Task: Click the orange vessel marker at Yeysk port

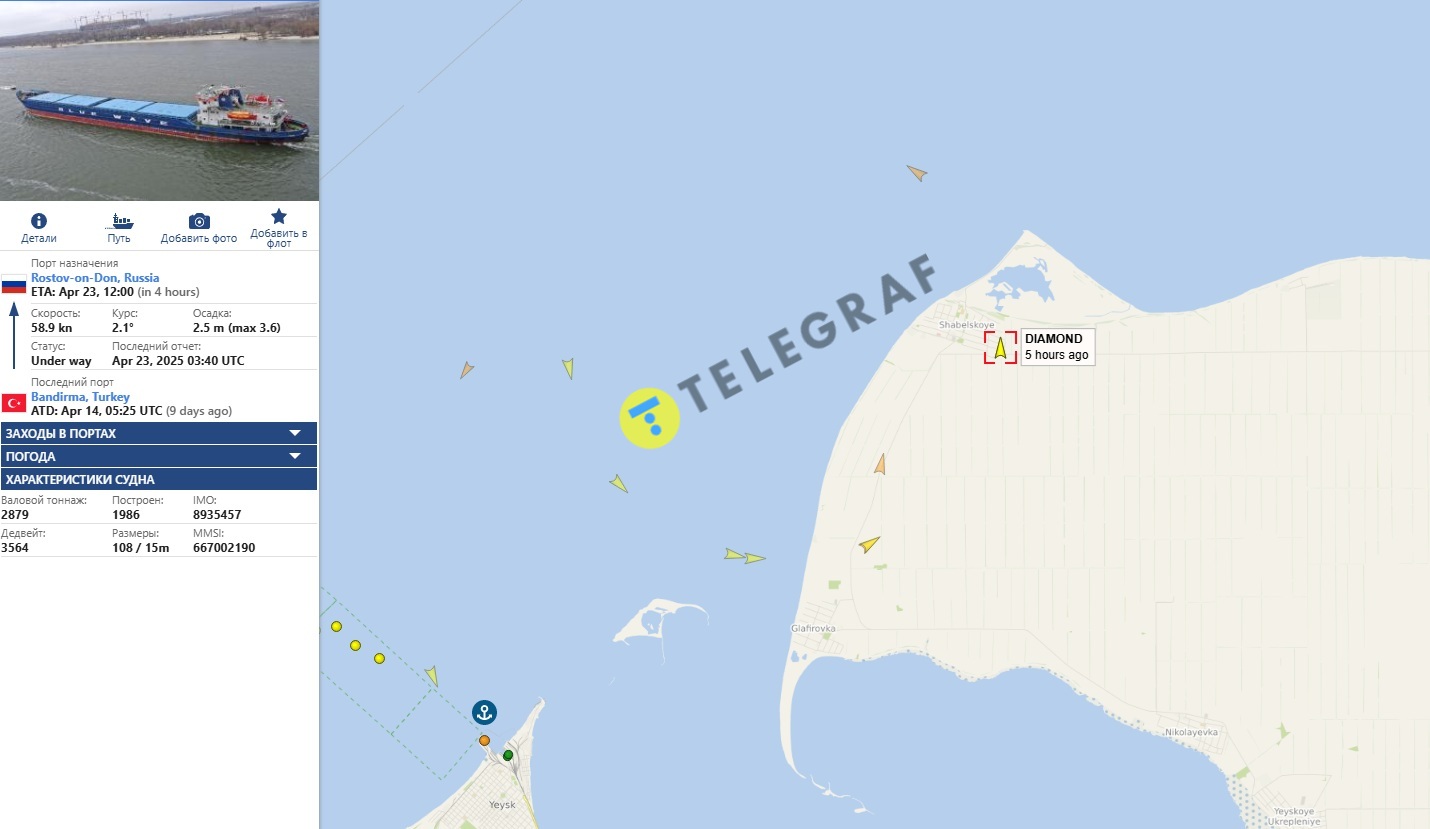Action: tap(484, 740)
